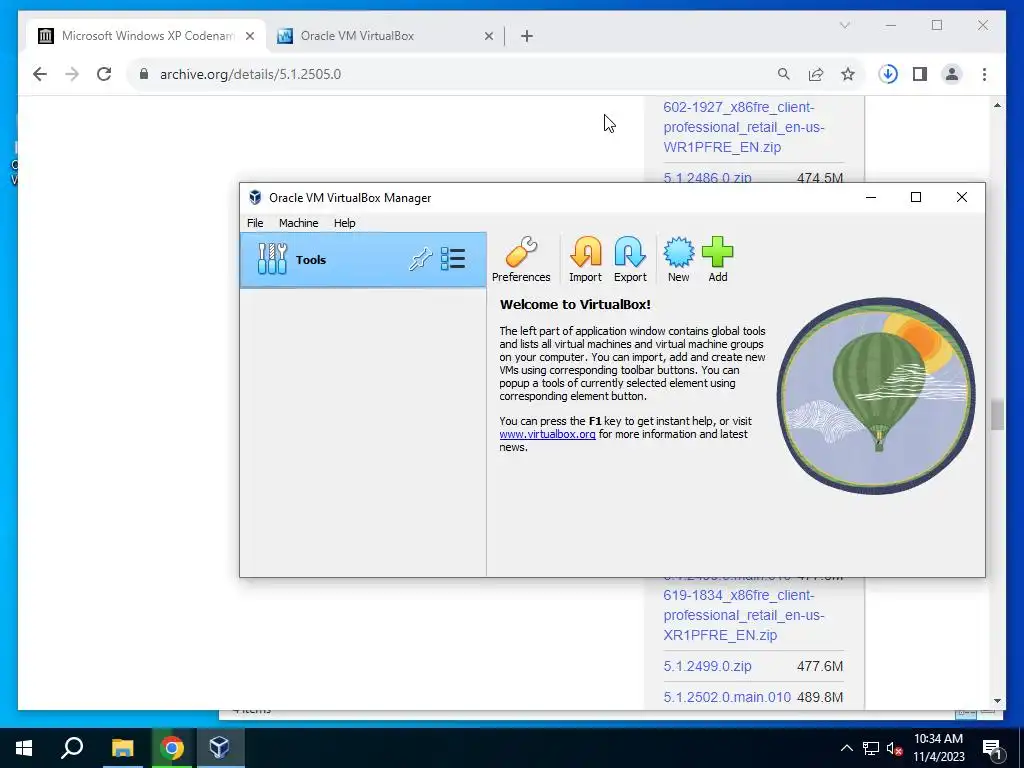Follow the www.virtualbox.org link
Image resolution: width=1024 pixels, height=768 pixels.
[x=547, y=434]
